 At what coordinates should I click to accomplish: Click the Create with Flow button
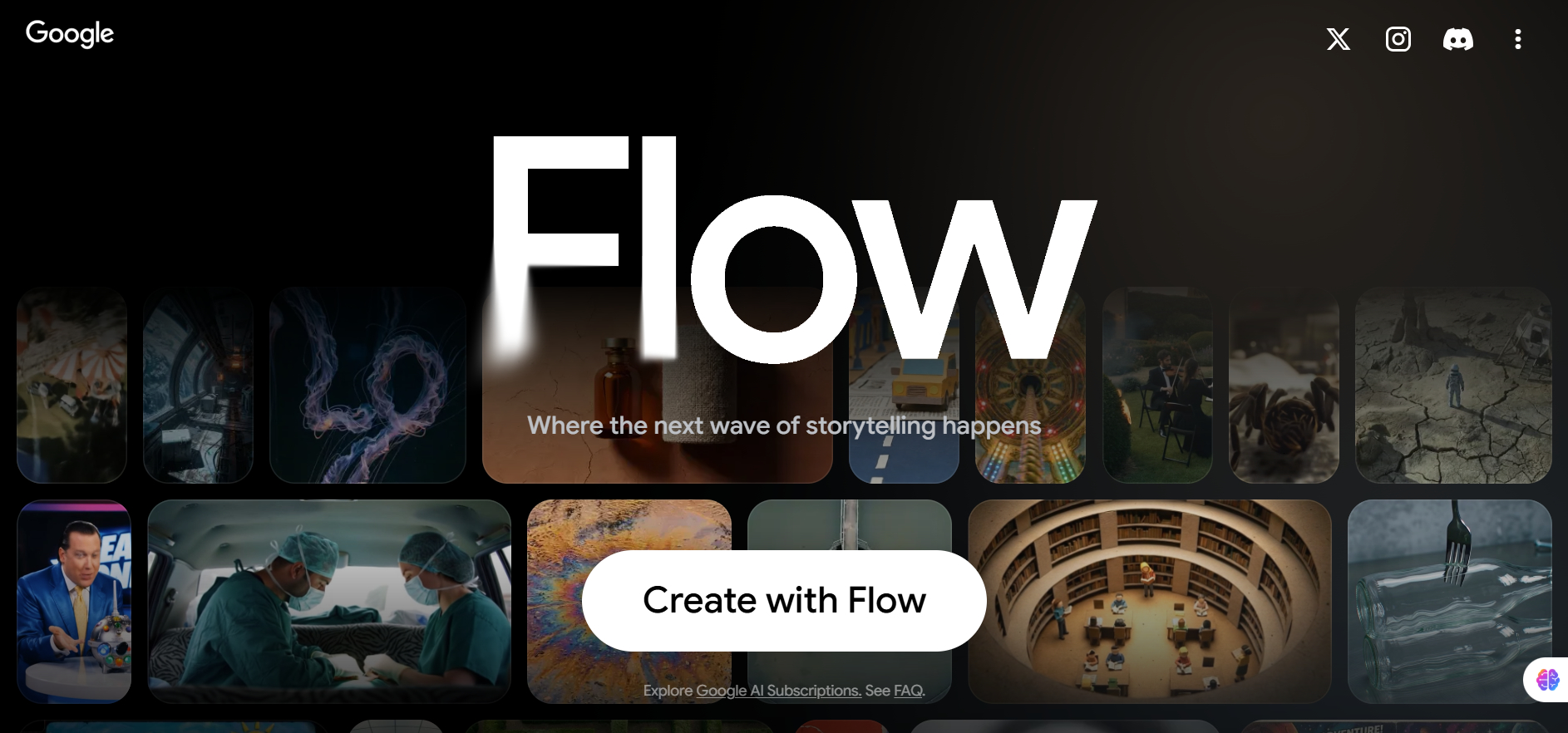(x=784, y=600)
